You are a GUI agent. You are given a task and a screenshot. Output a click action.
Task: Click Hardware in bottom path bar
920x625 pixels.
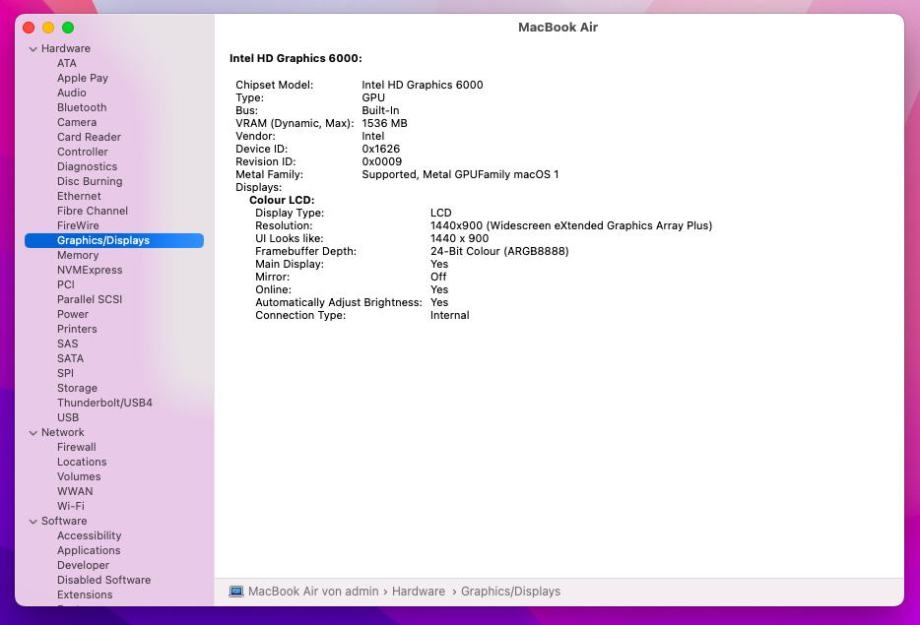418,591
